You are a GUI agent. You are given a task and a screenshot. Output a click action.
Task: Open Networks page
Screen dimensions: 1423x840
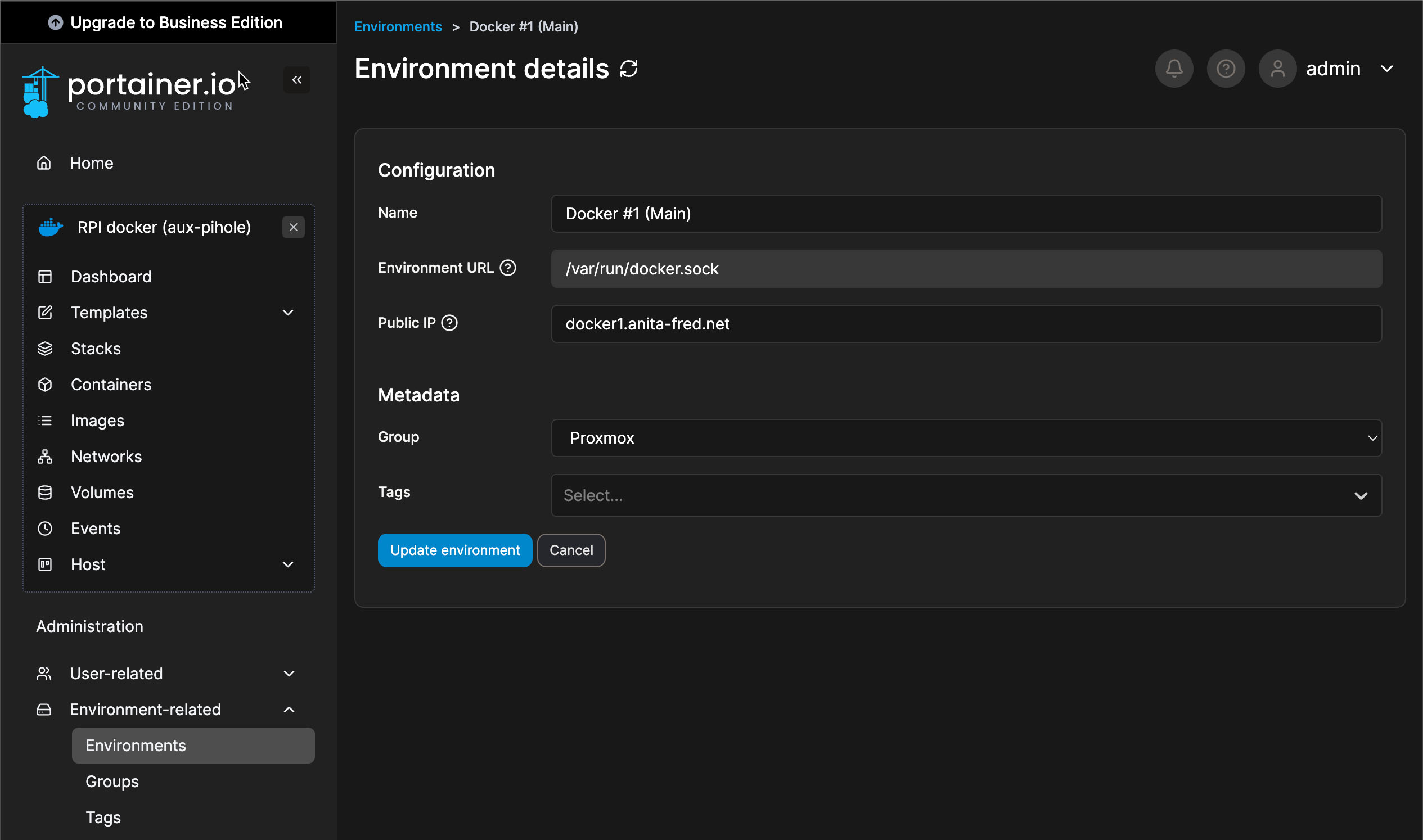coord(106,457)
